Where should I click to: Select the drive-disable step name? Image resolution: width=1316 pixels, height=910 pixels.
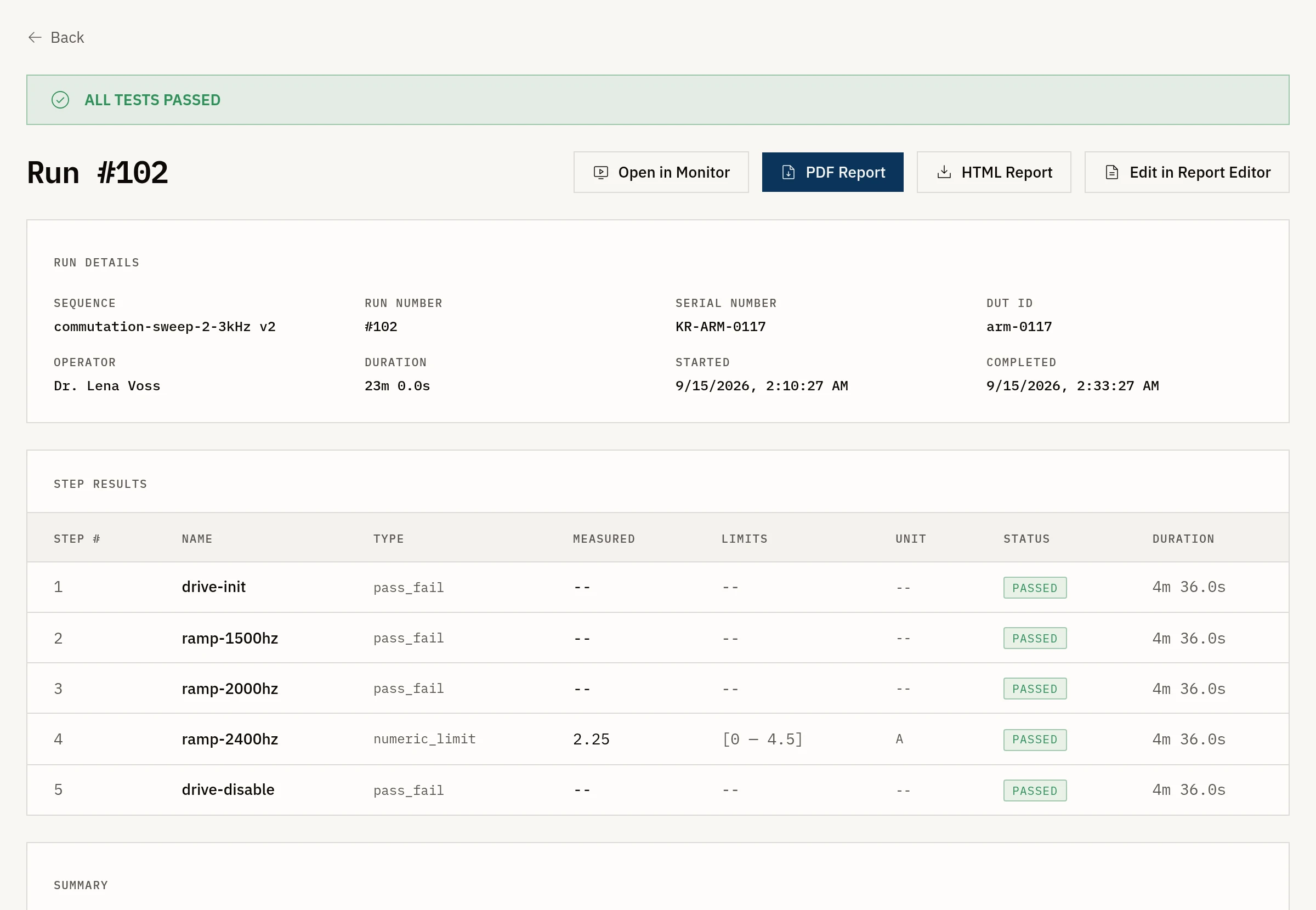click(228, 790)
